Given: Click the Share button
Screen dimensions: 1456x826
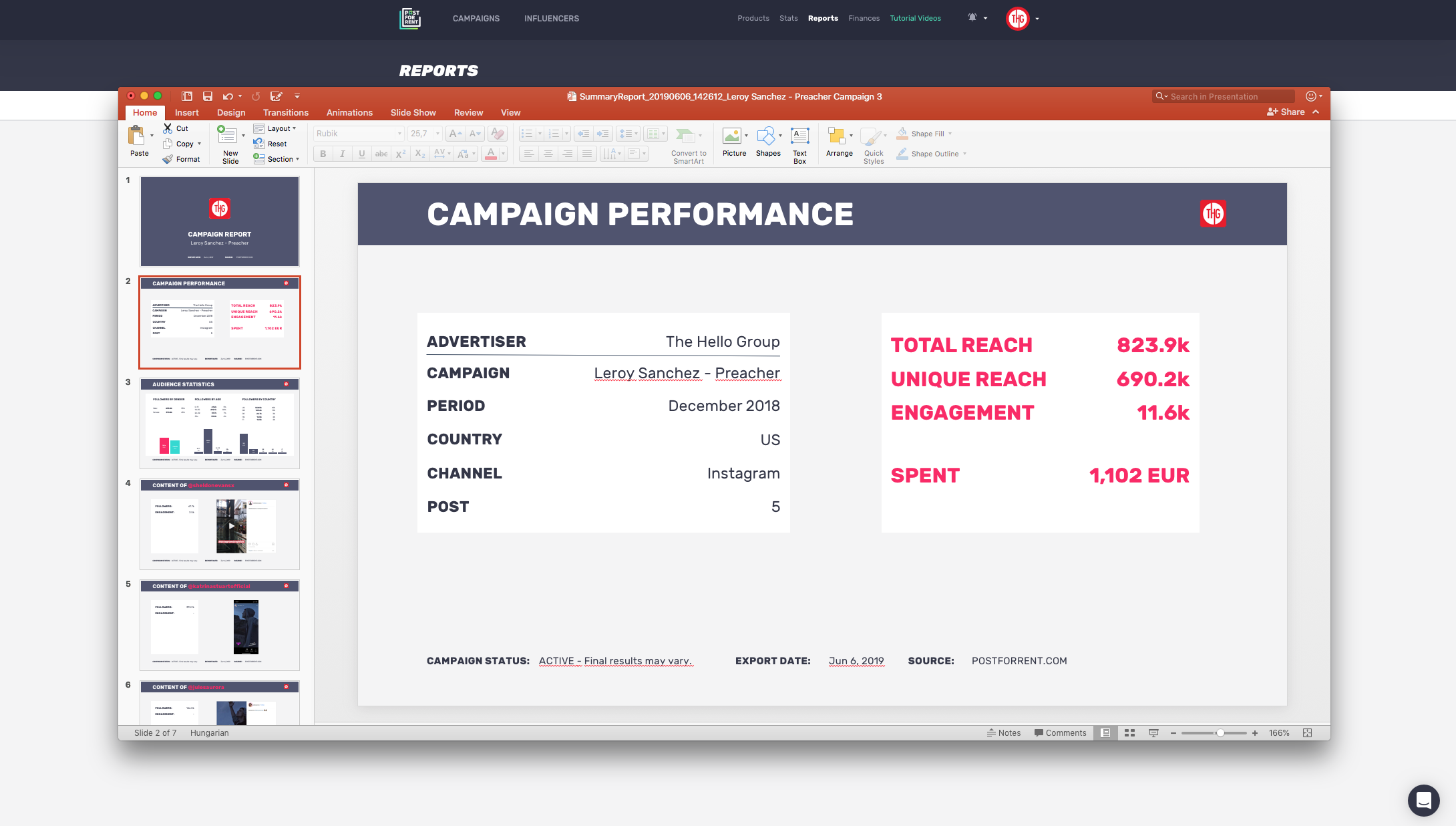Looking at the screenshot, I should [x=1286, y=112].
